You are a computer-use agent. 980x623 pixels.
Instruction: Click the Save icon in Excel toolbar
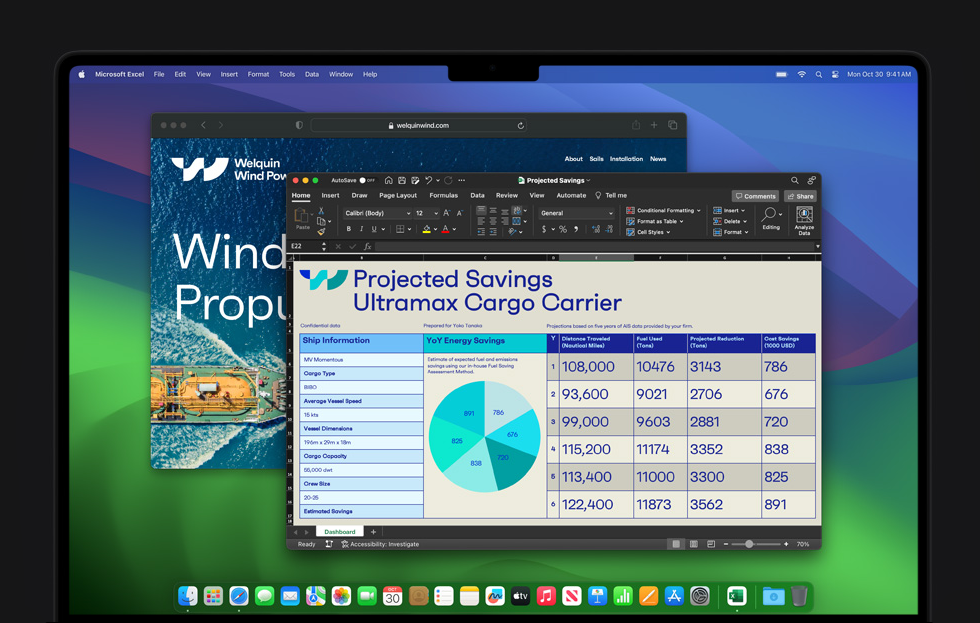pos(402,180)
